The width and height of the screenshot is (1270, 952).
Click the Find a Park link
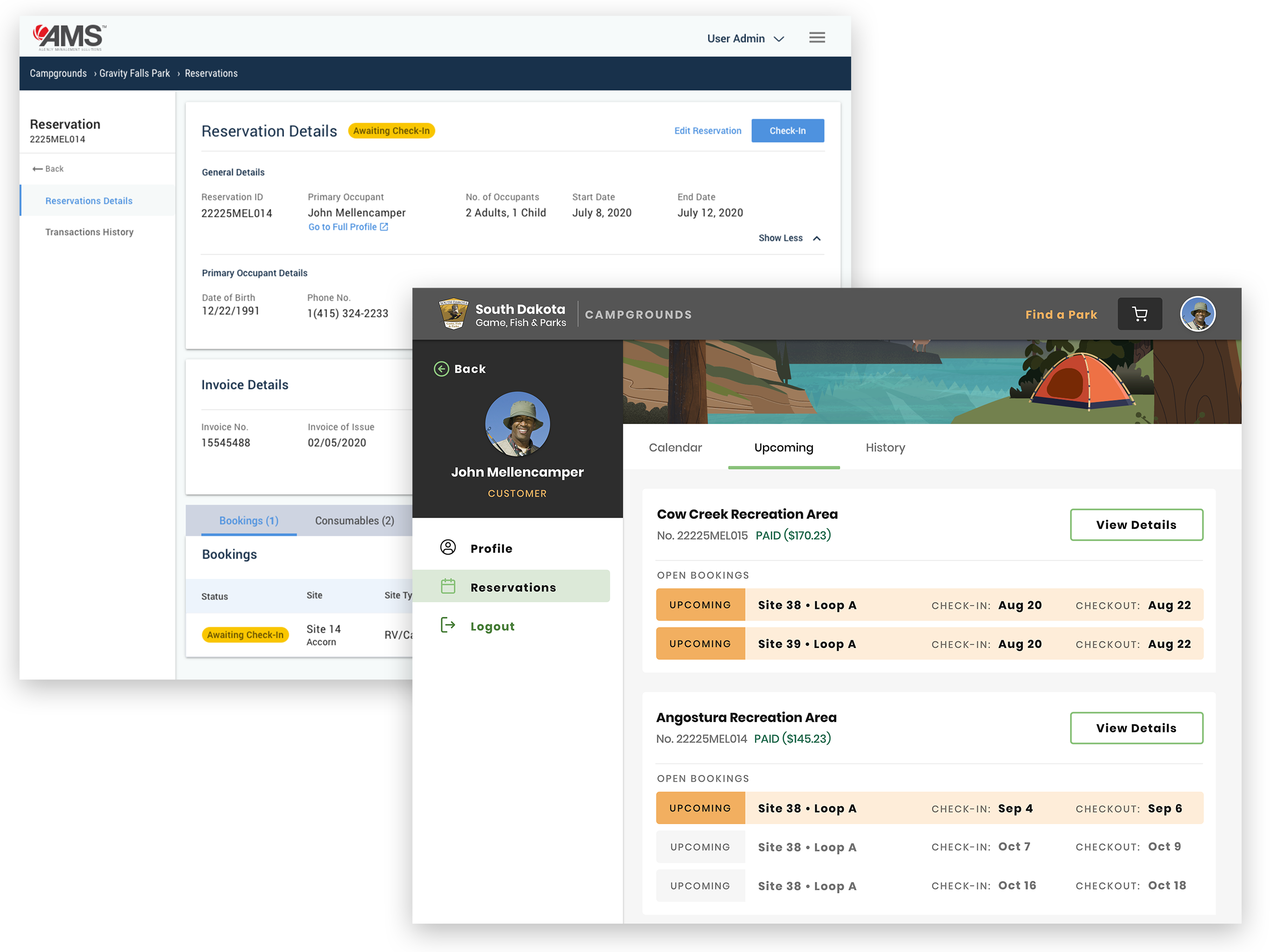point(1061,315)
